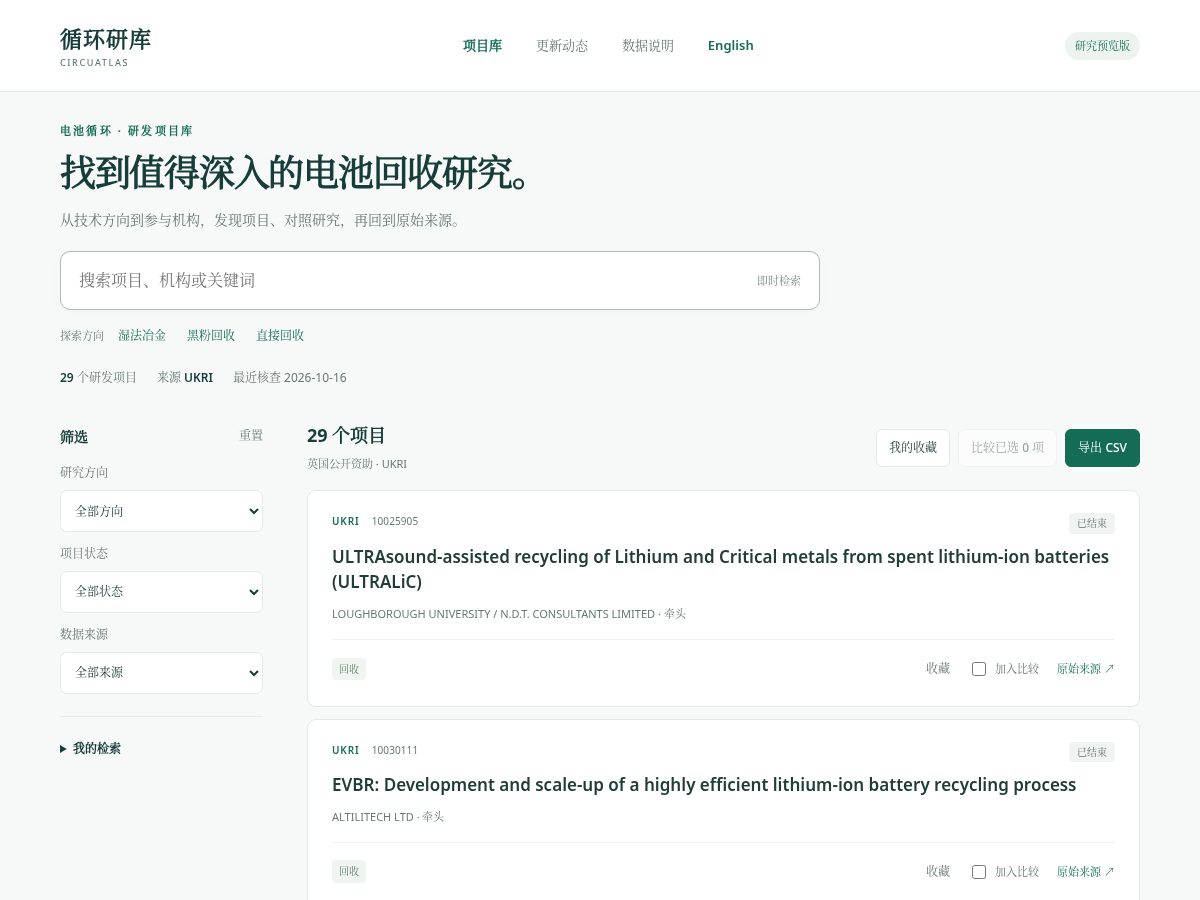The height and width of the screenshot is (900, 1200).
Task: Focus the 搜索项目、机构或关键词 search box
Action: pyautogui.click(x=440, y=280)
